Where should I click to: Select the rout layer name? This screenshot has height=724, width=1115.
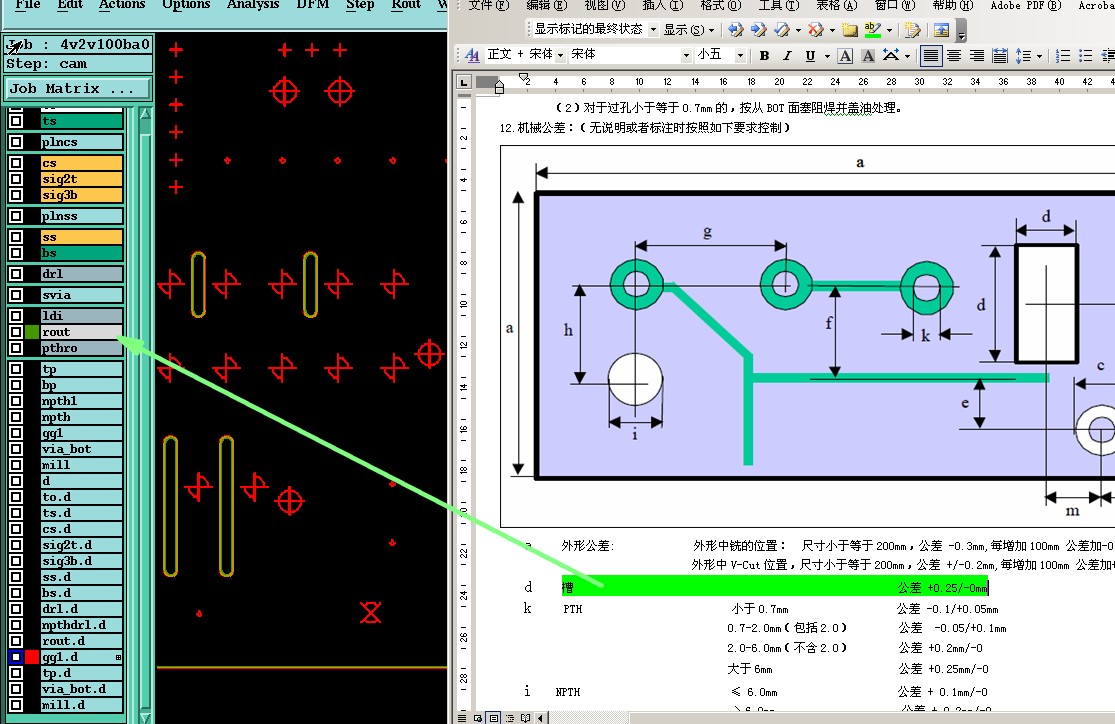pyautogui.click(x=82, y=332)
